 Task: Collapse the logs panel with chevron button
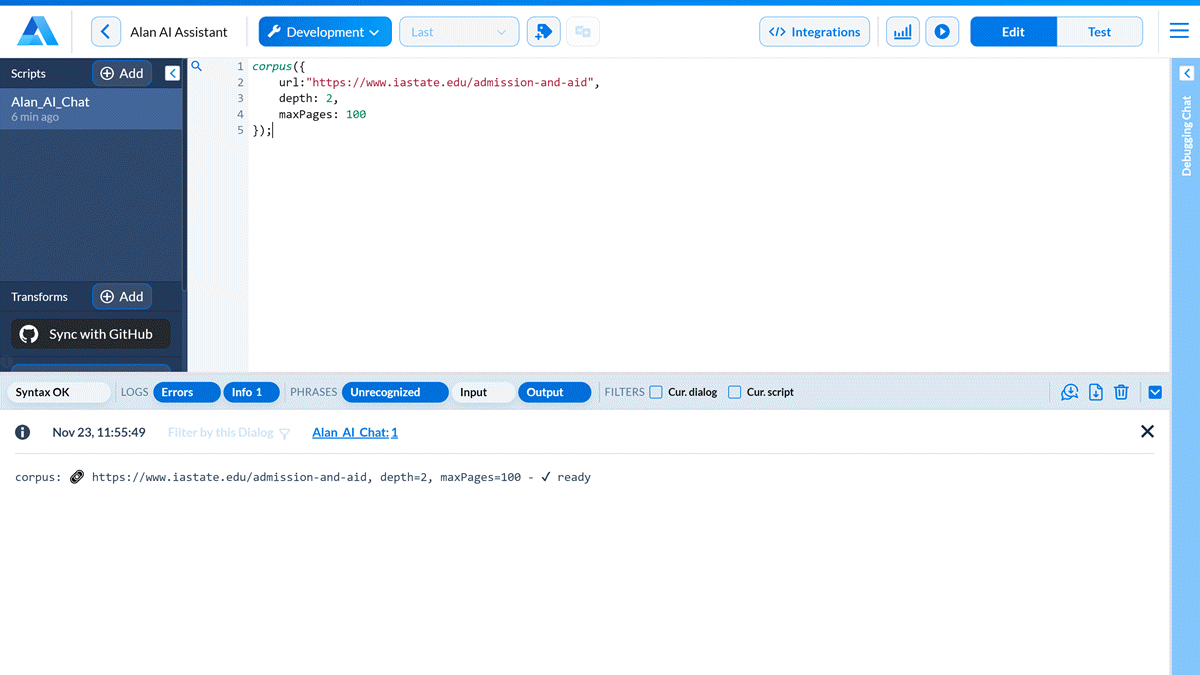(x=1155, y=392)
